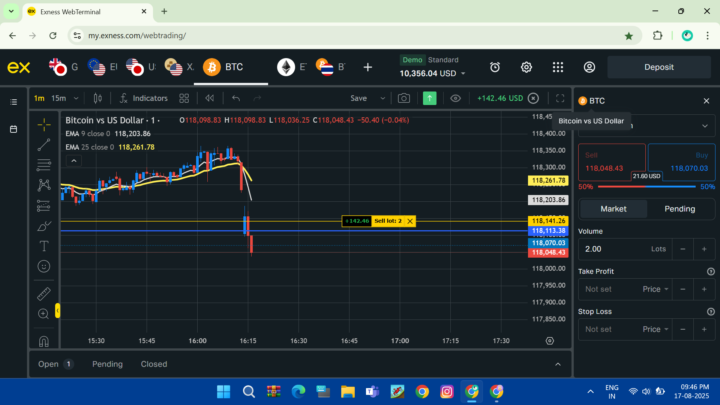
Task: Expand the timeframe dropdown arrow
Action: [x=76, y=98]
